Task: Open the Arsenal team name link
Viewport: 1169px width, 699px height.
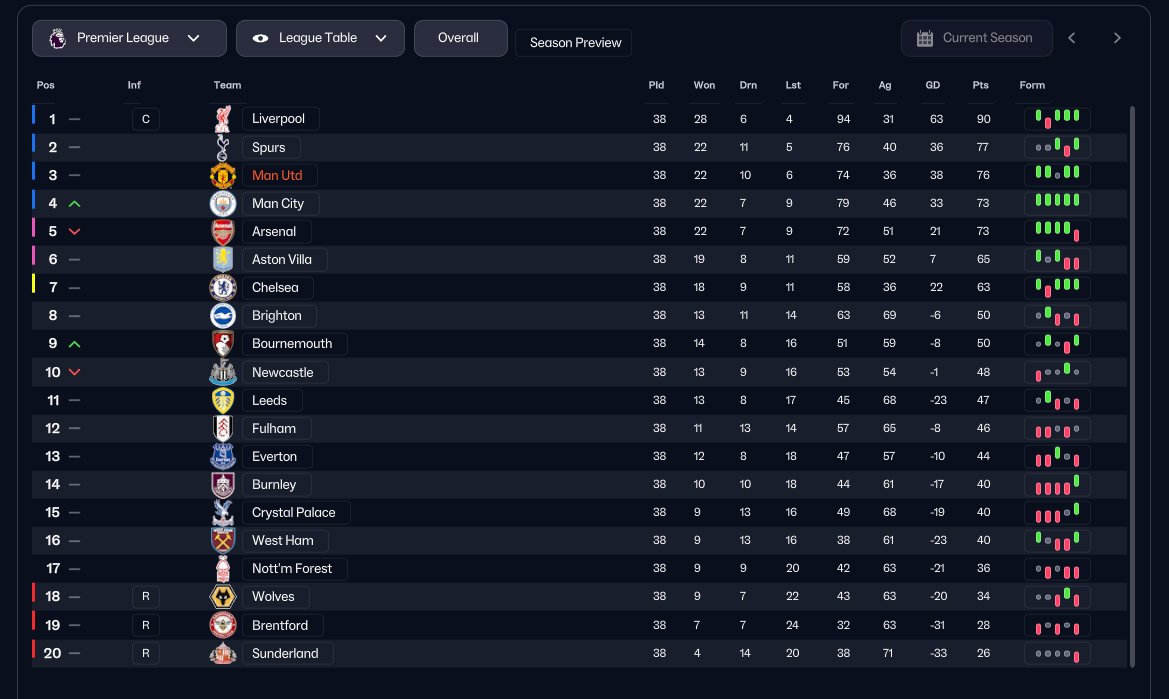Action: (276, 231)
